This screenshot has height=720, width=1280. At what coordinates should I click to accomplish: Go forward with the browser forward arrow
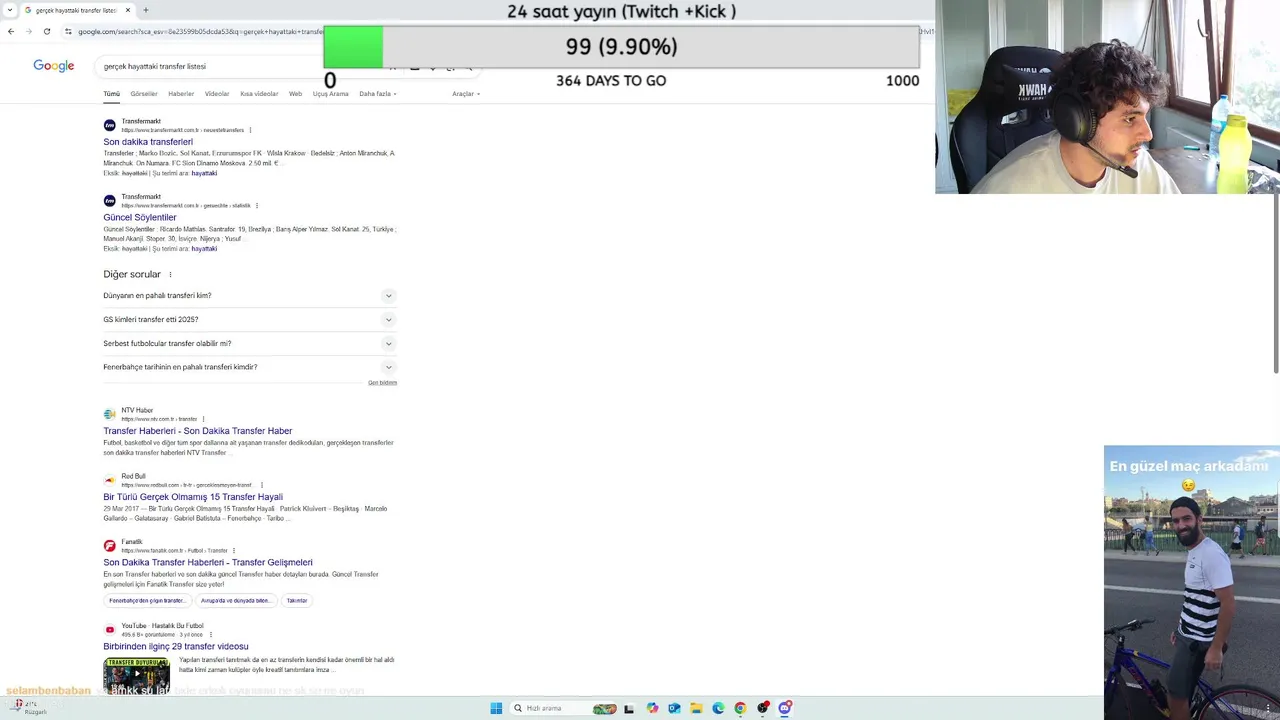[x=29, y=31]
